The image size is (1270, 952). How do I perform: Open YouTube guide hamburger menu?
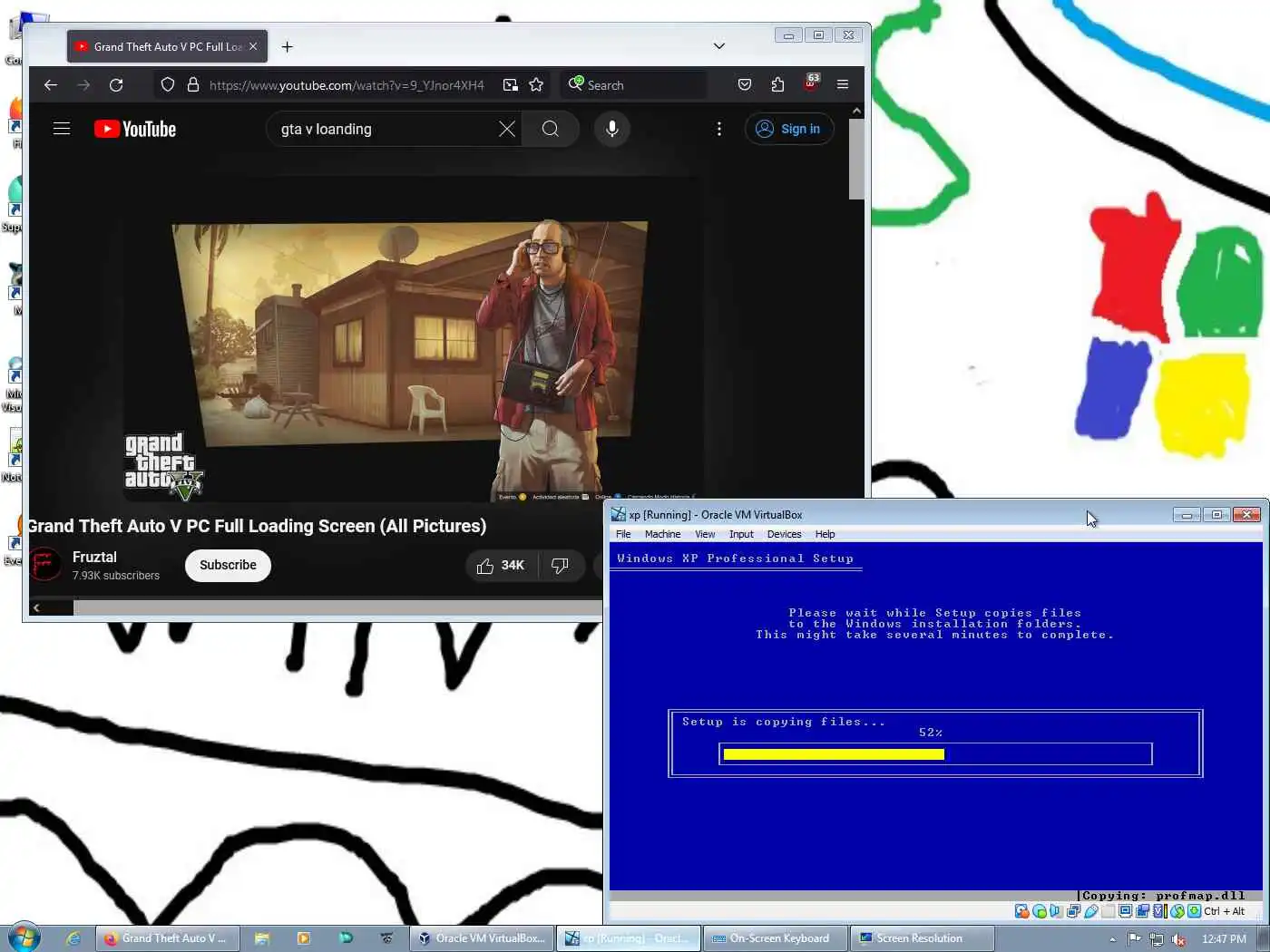pyautogui.click(x=62, y=129)
